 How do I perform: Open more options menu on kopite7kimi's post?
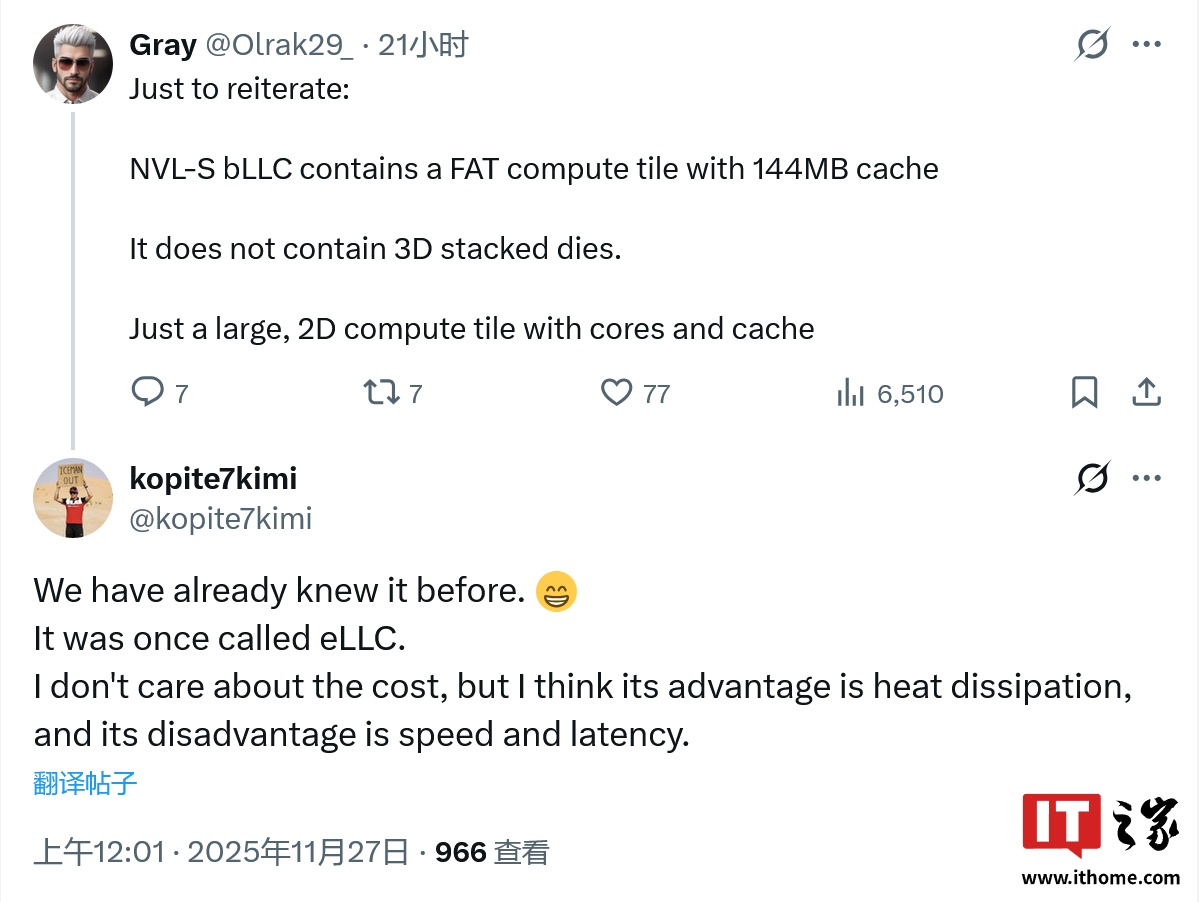coord(1146,479)
